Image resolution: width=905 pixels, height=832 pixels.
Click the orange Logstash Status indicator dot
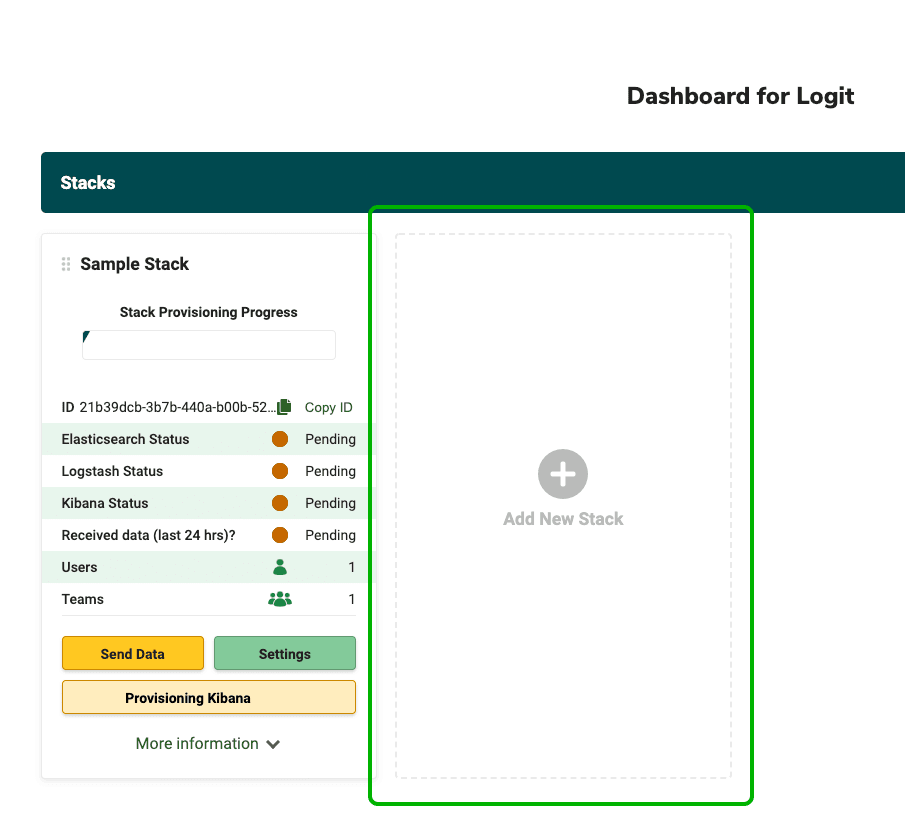280,471
